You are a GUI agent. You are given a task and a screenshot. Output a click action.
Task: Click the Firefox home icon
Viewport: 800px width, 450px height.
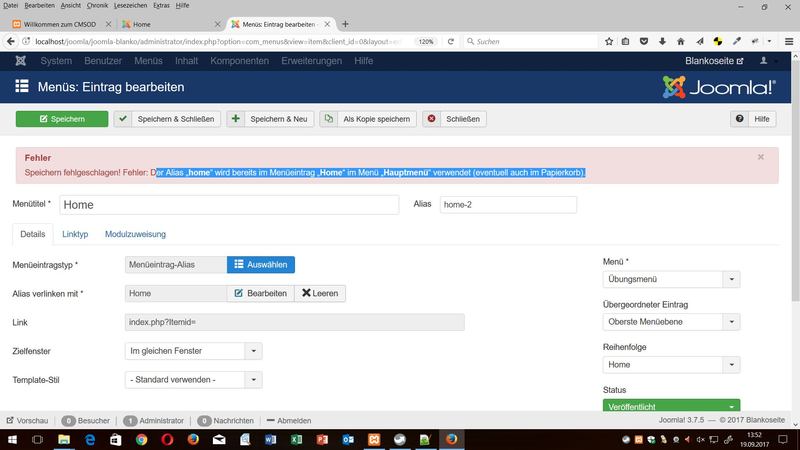[681, 41]
